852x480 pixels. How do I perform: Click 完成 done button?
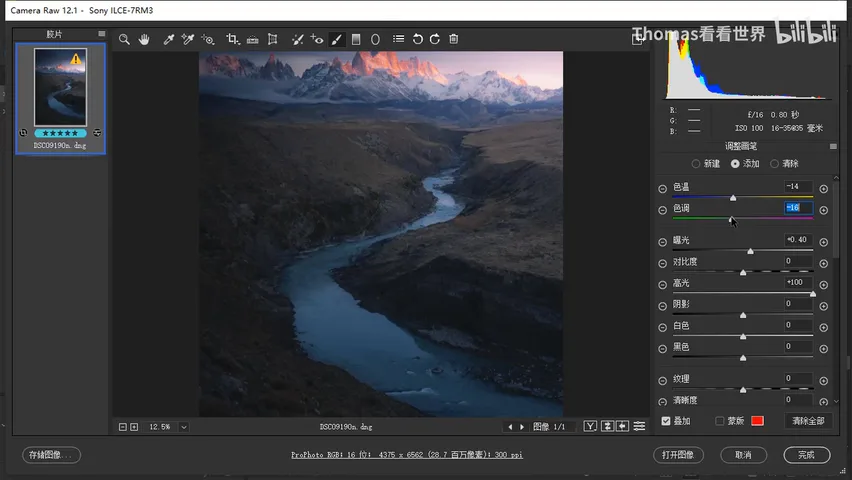[x=806, y=455]
